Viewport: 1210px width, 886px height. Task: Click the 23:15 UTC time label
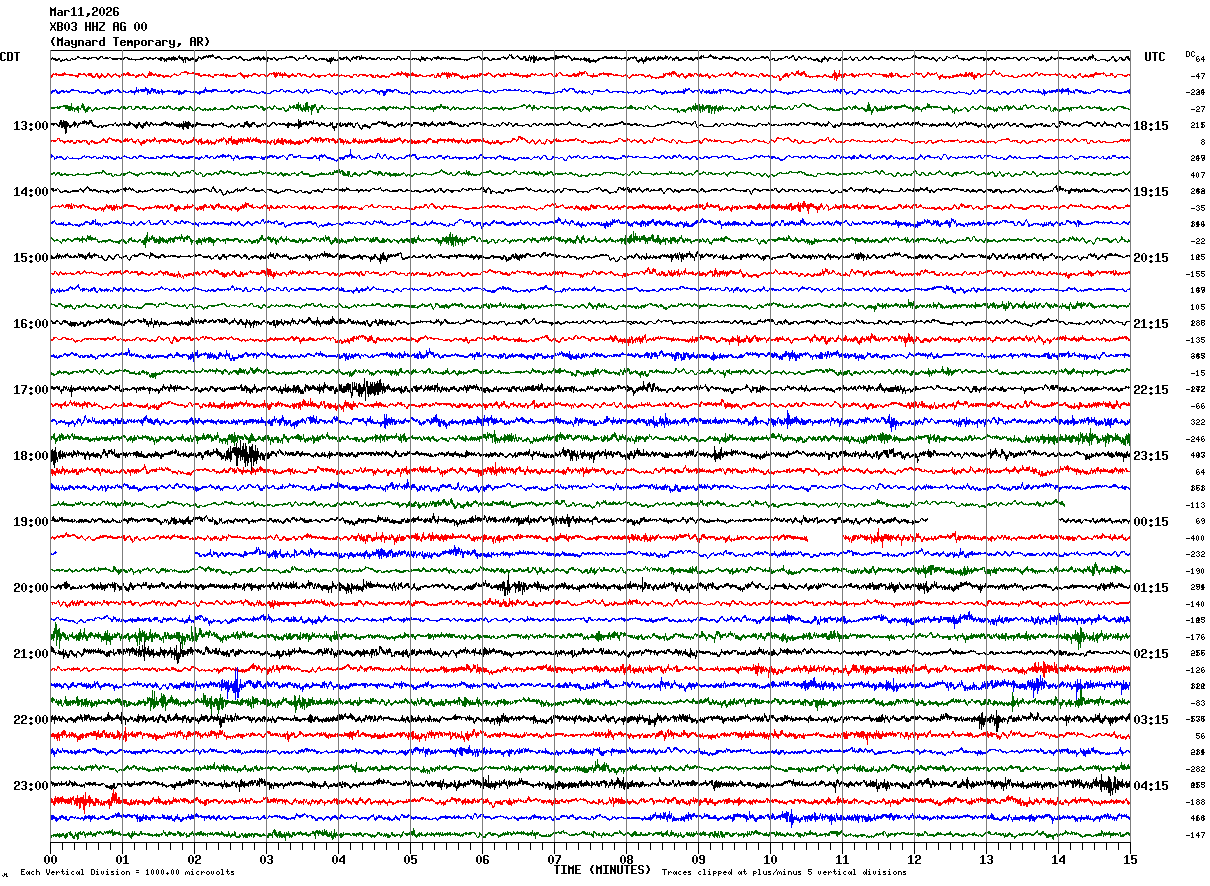(1151, 456)
